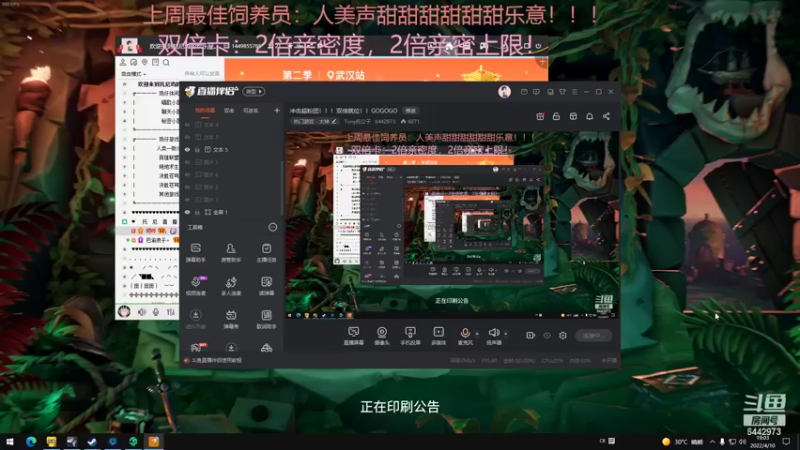Launch the 多人连麦 tool
Image resolution: width=800 pixels, height=450 pixels.
(231, 286)
